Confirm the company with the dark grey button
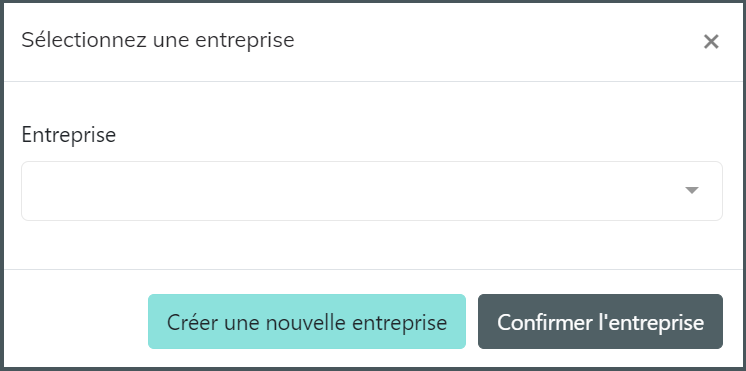The height and width of the screenshot is (371, 746). [x=600, y=322]
